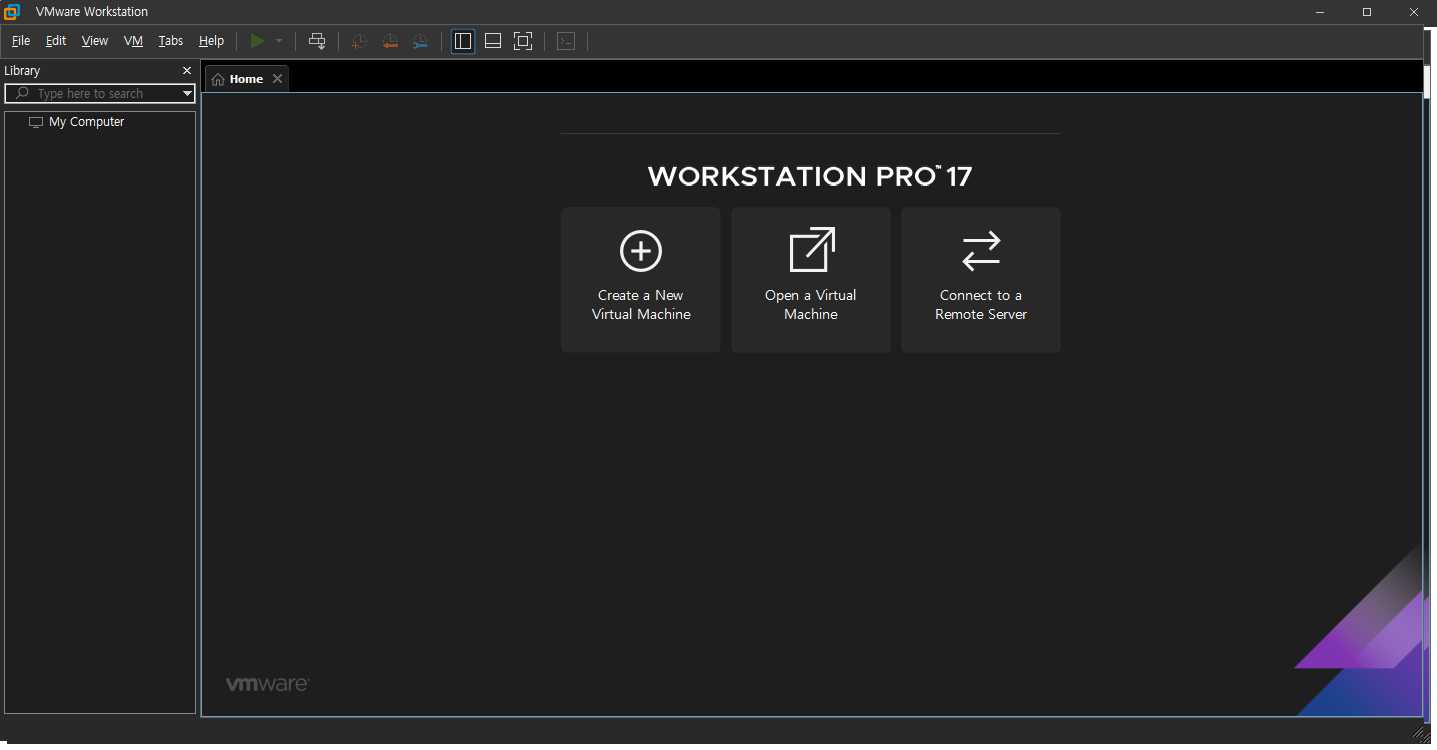Viewport: 1437px width, 750px height.
Task: Toggle the thumbnail bar view icon
Action: pyautogui.click(x=493, y=41)
